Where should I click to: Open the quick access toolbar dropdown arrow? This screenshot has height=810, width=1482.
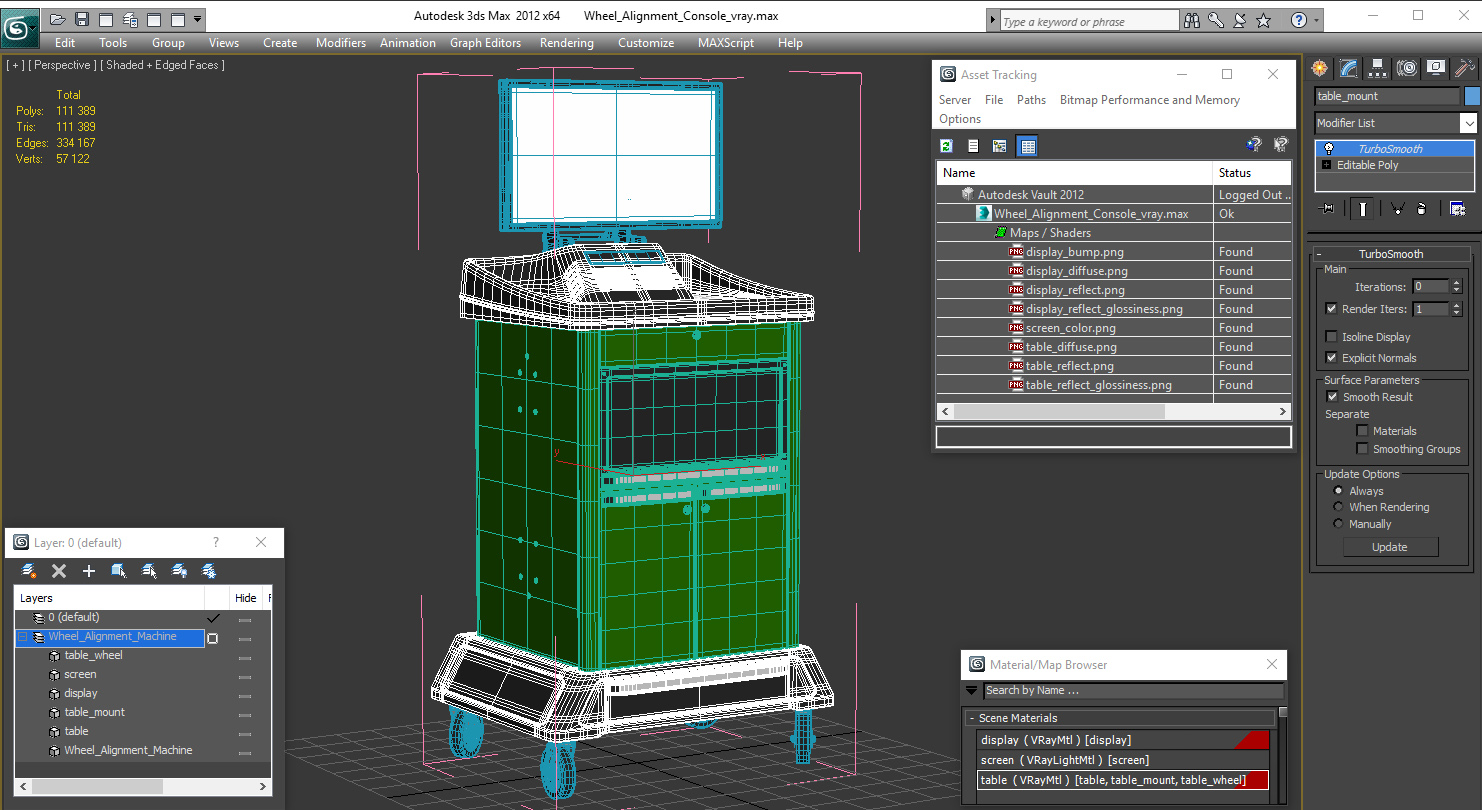(x=198, y=19)
